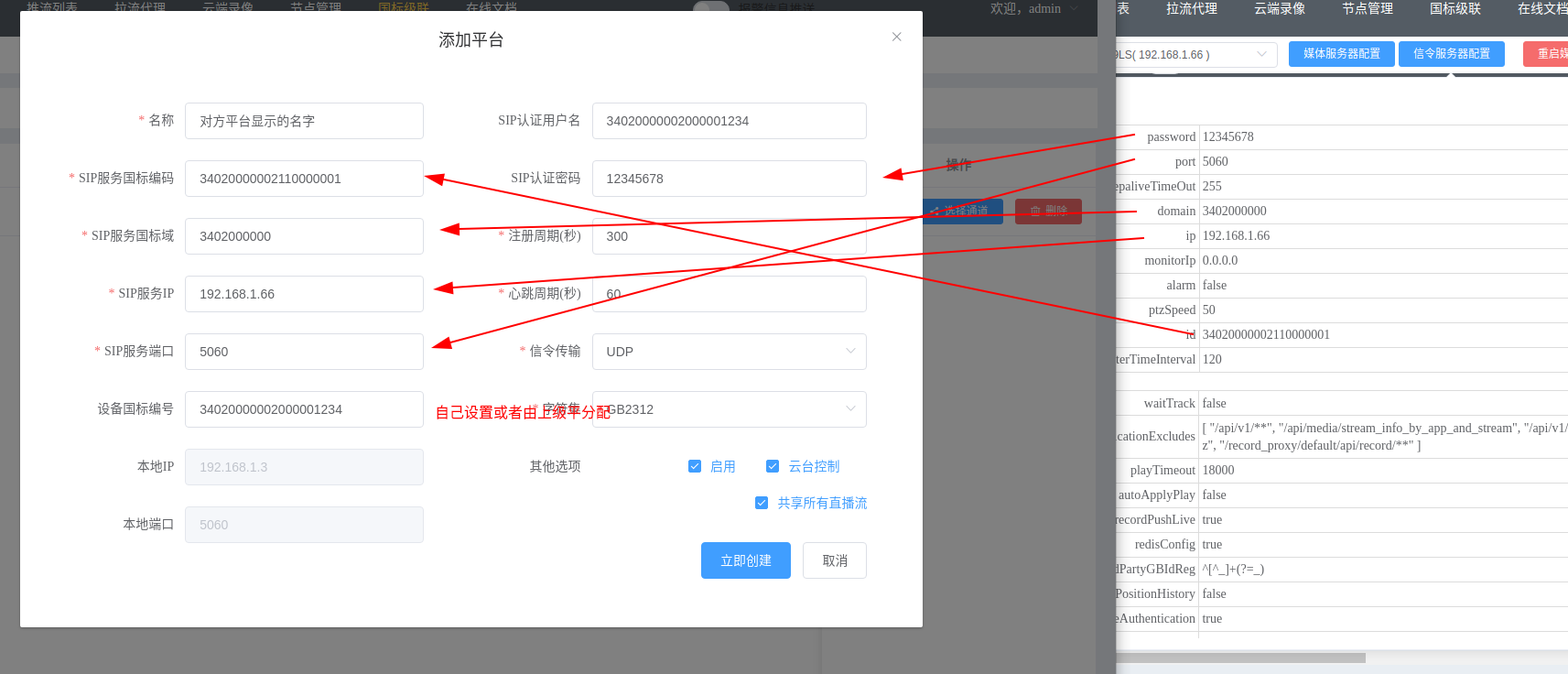Focus the 名称 input field

coord(304,121)
